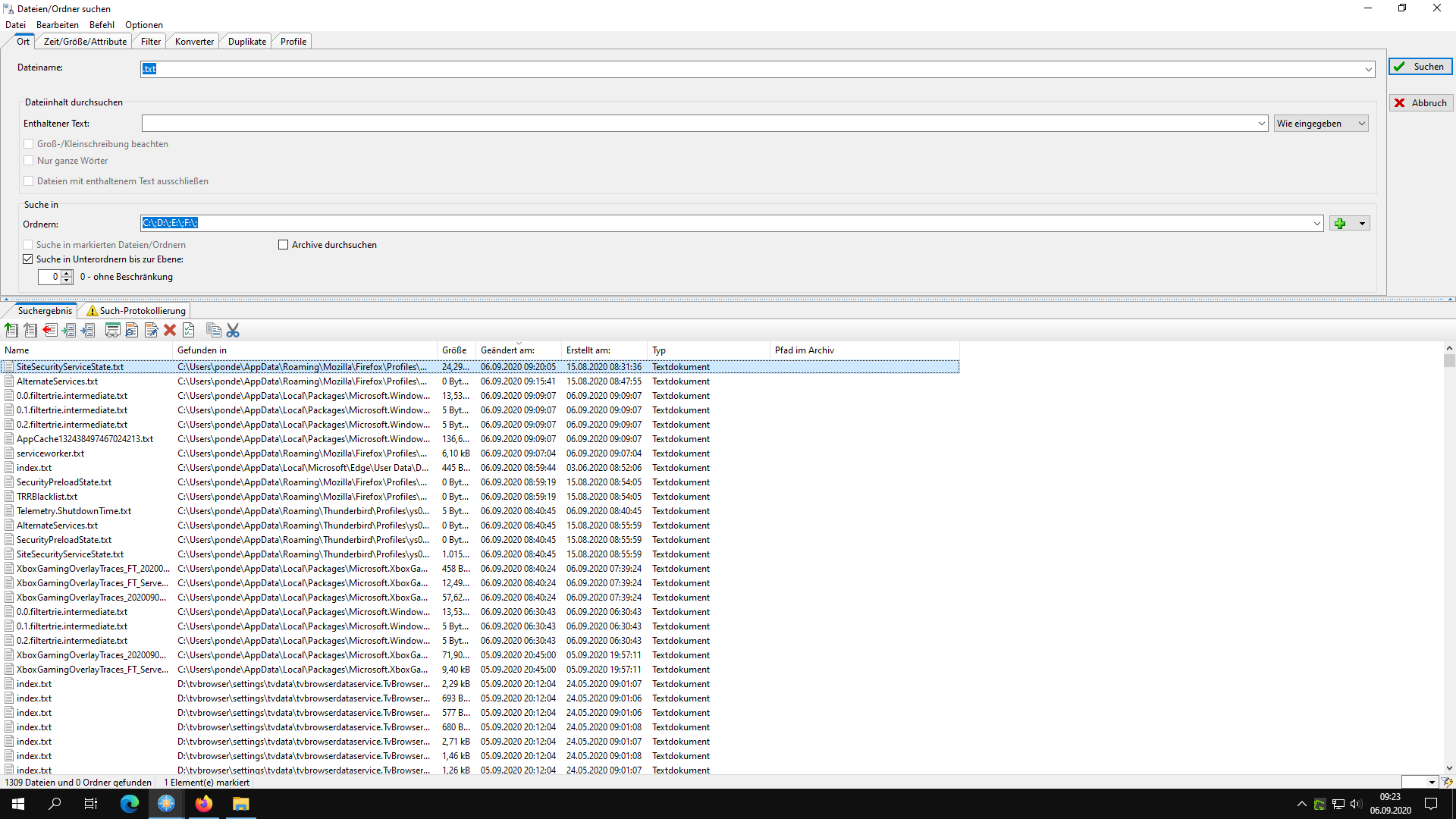Toggle the Nur ganze Wörter checkbox
Image resolution: width=1456 pixels, height=819 pixels.
29,161
